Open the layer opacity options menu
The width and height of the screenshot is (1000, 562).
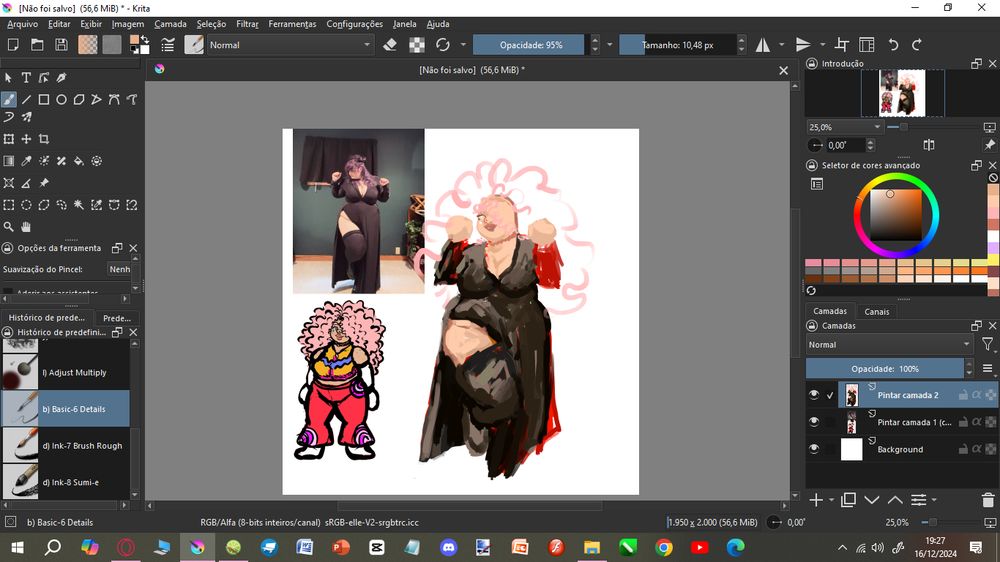(x=987, y=369)
